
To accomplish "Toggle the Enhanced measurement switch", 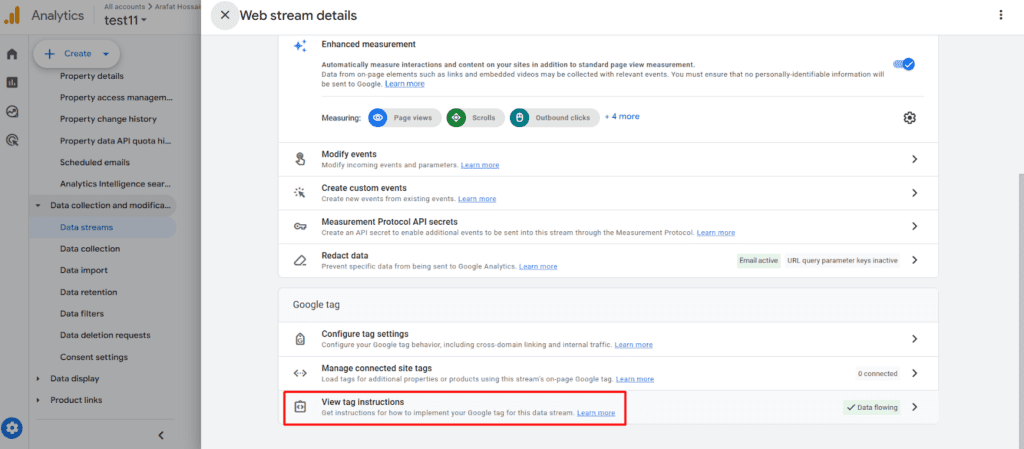I will 904,64.
